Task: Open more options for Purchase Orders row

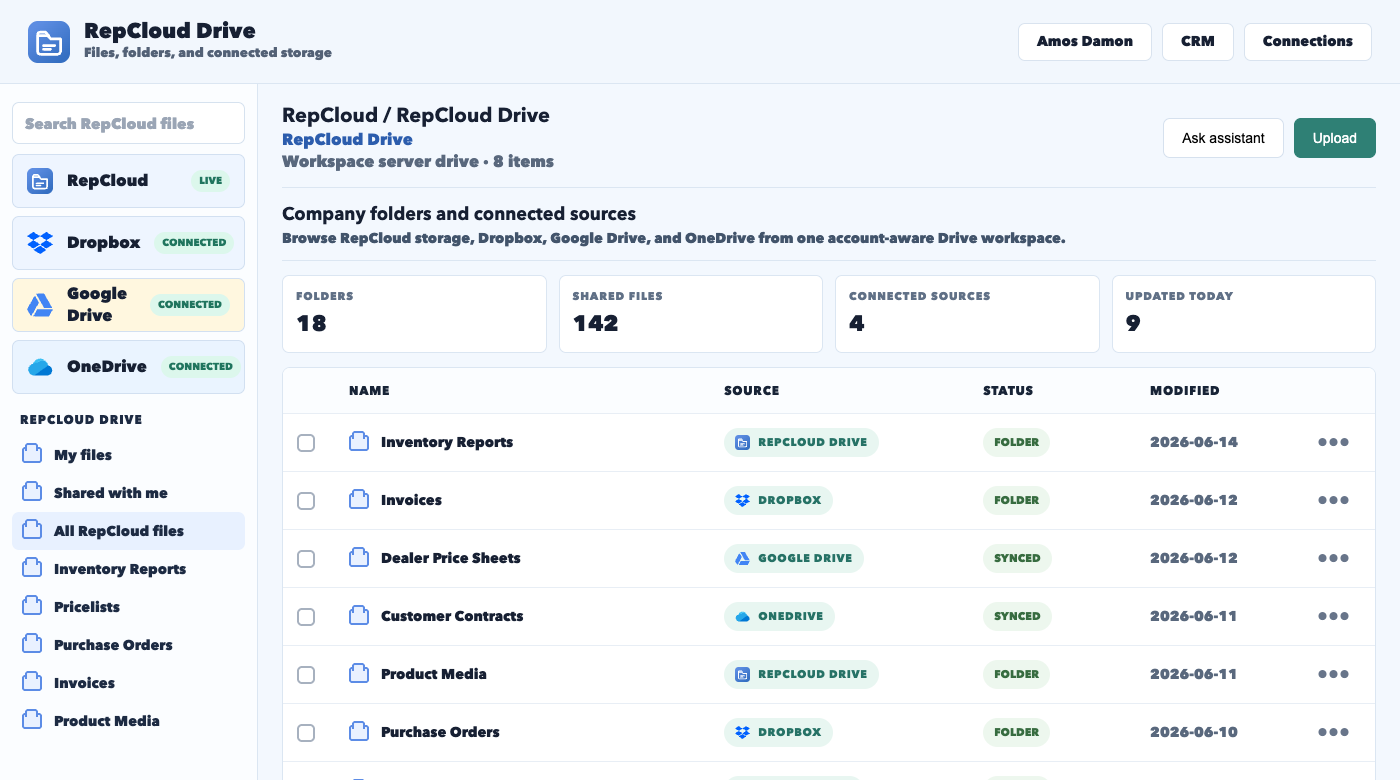Action: 1333,732
